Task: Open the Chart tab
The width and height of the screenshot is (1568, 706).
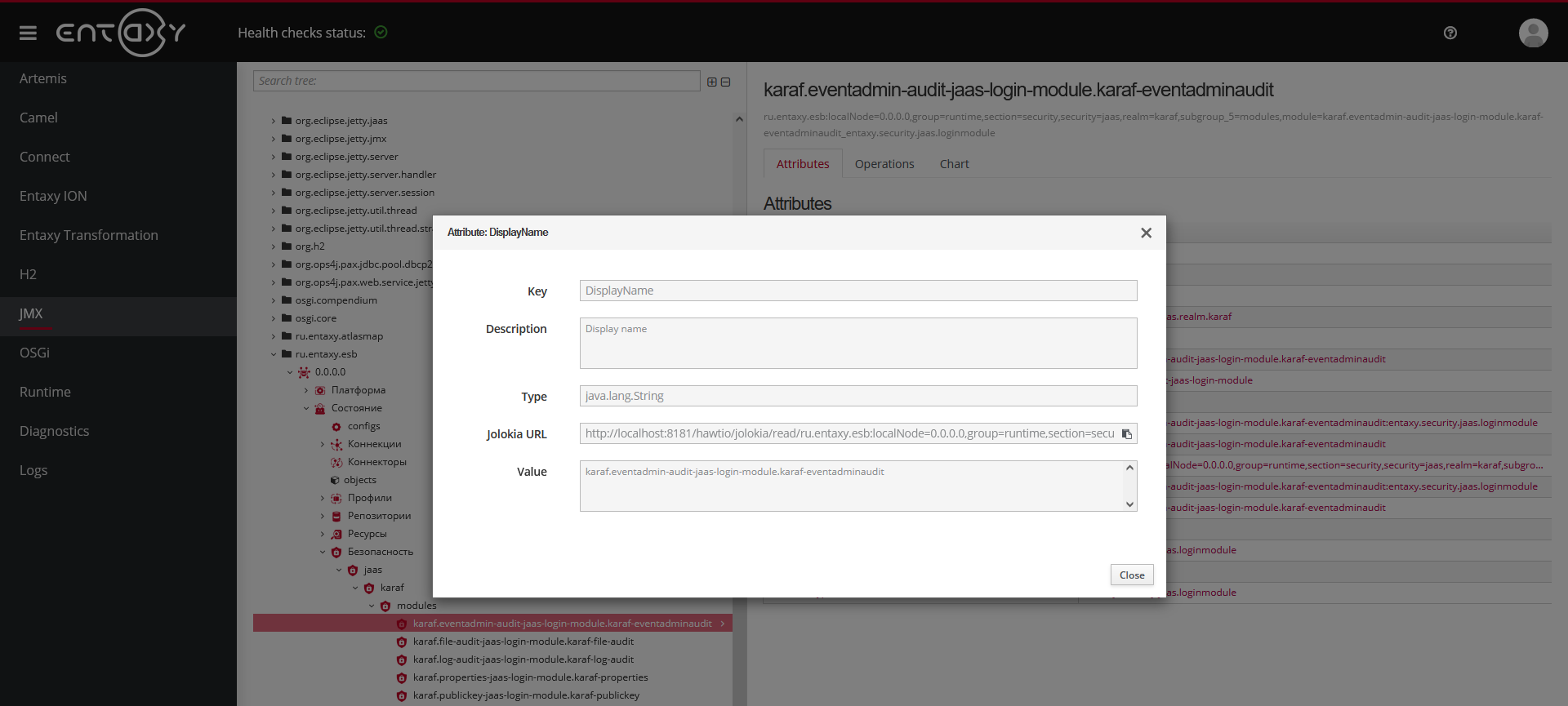Action: pos(954,164)
